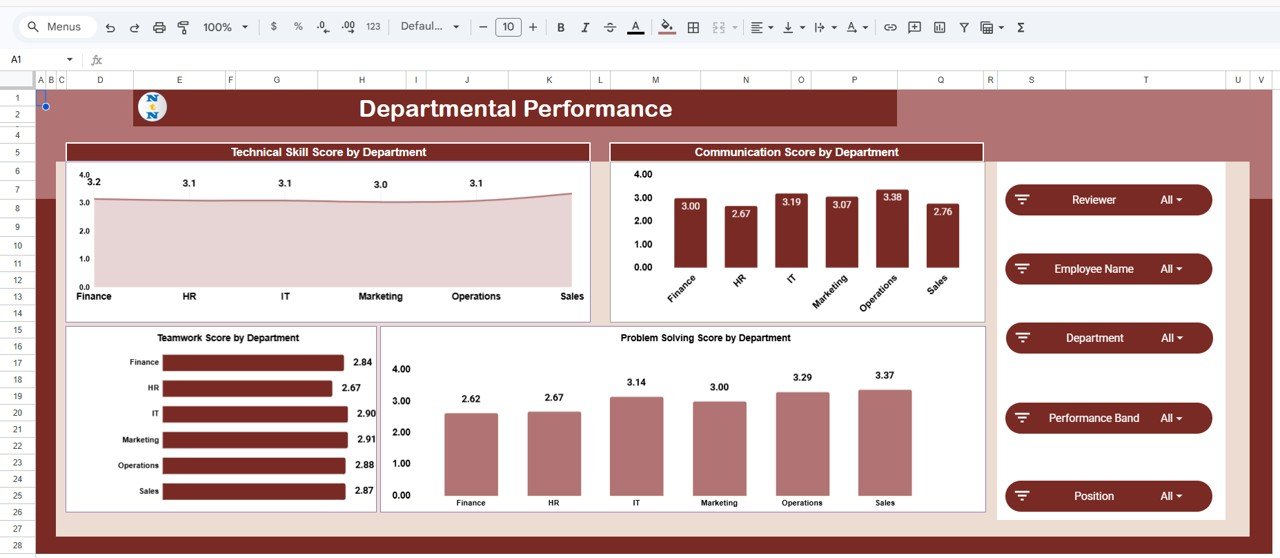Click the Redo icon

point(134,27)
